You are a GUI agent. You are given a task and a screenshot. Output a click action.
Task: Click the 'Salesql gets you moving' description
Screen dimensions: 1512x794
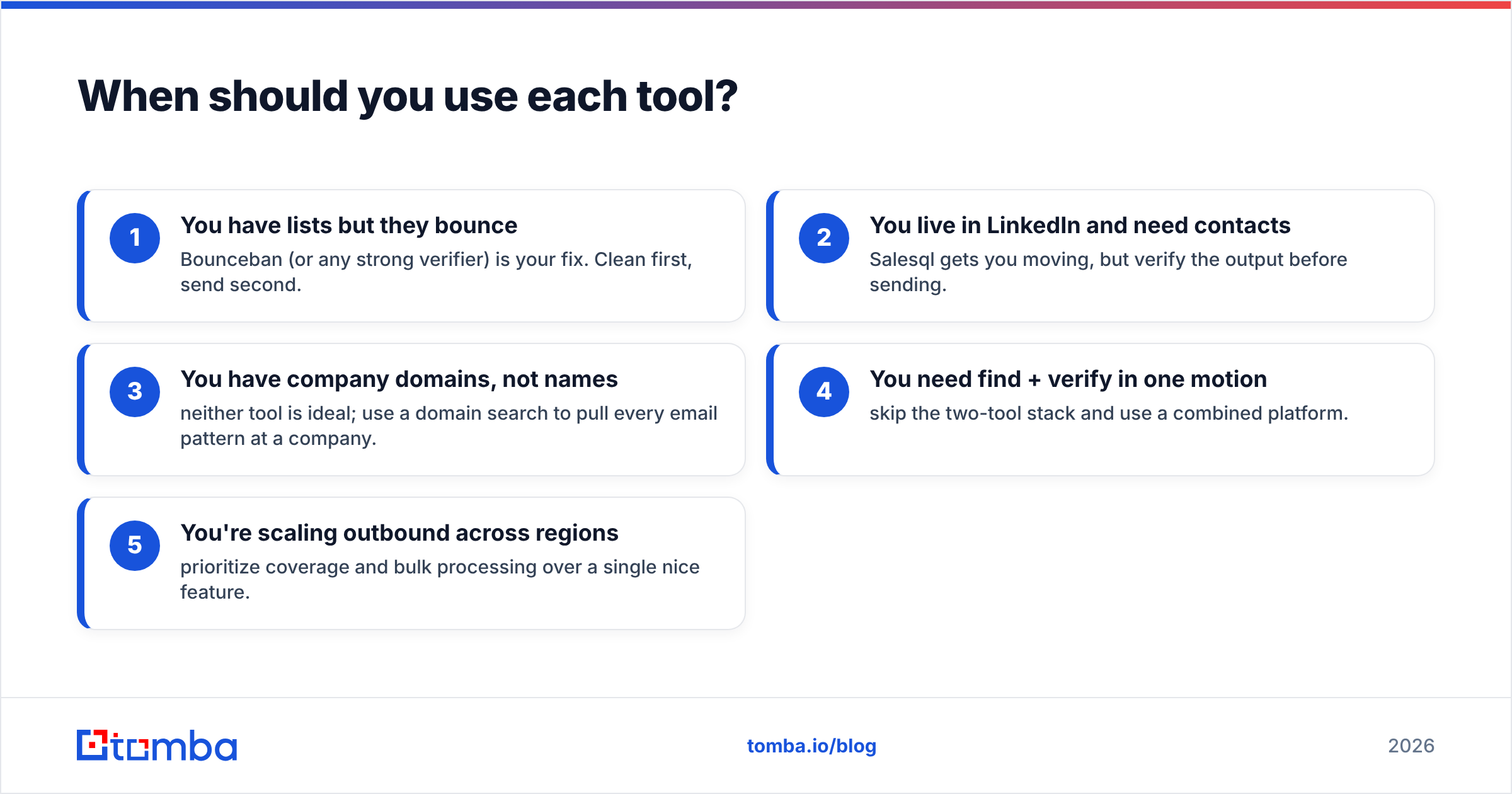point(1108,272)
